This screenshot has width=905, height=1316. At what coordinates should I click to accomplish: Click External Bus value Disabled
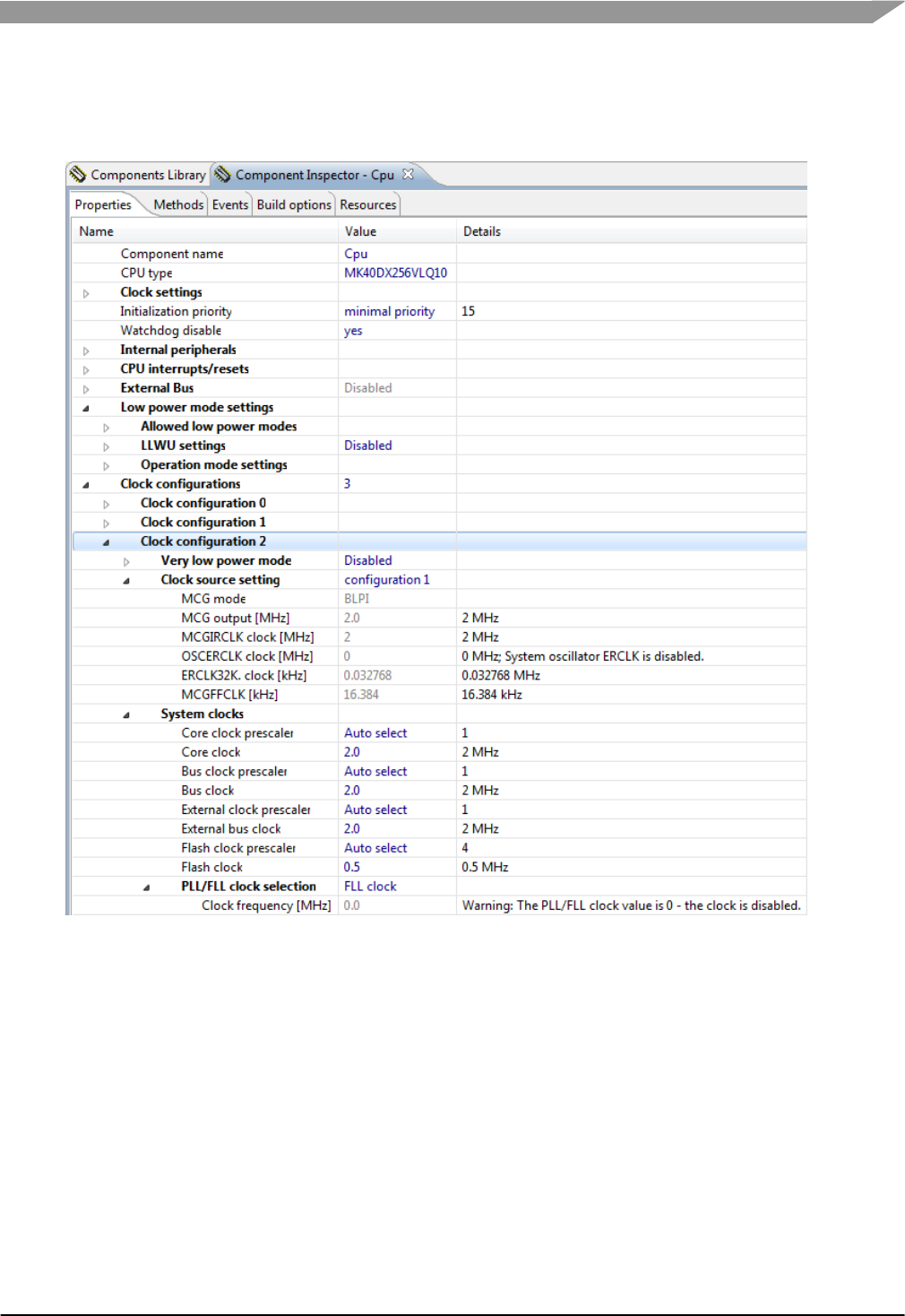(368, 388)
